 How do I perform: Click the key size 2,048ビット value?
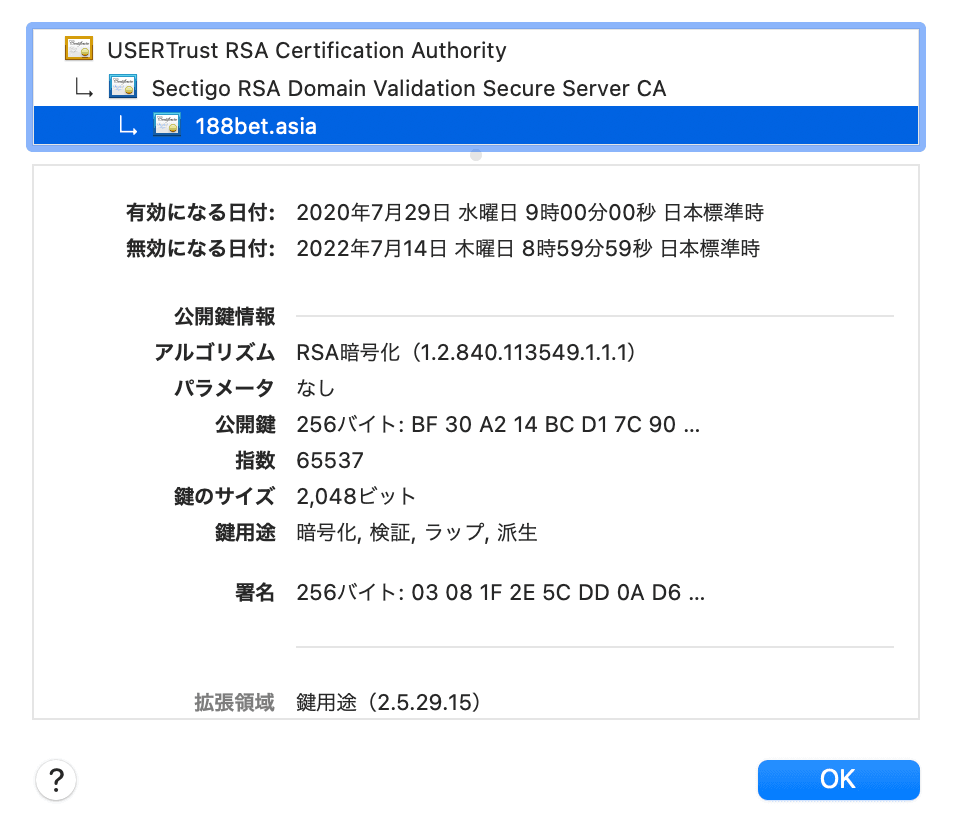point(356,496)
